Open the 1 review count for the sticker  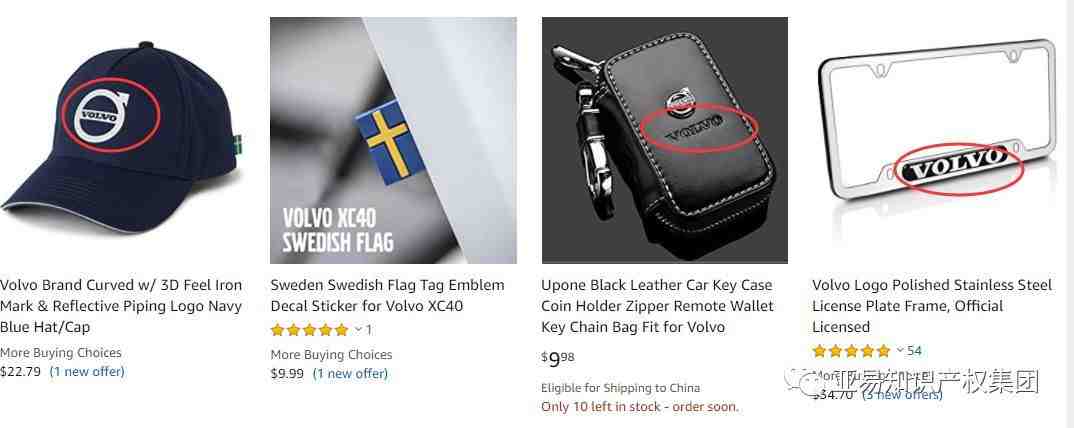[369, 330]
